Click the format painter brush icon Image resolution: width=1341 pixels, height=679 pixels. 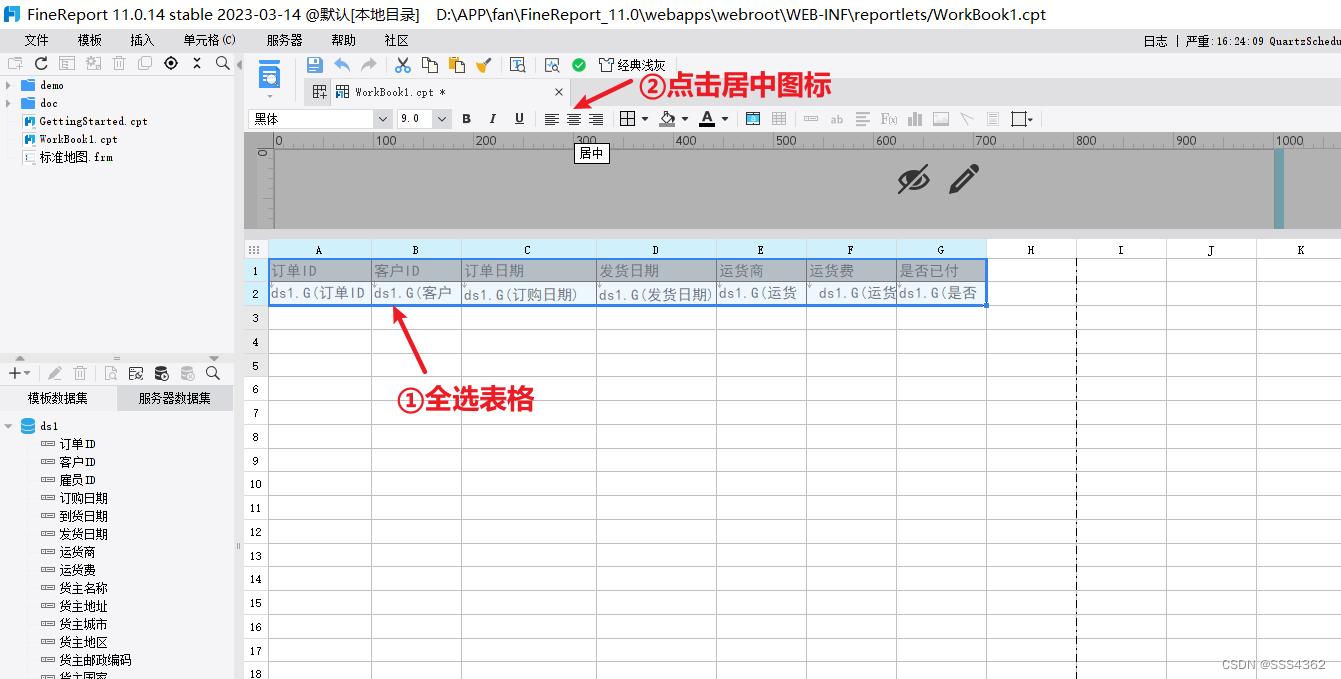pyautogui.click(x=484, y=65)
